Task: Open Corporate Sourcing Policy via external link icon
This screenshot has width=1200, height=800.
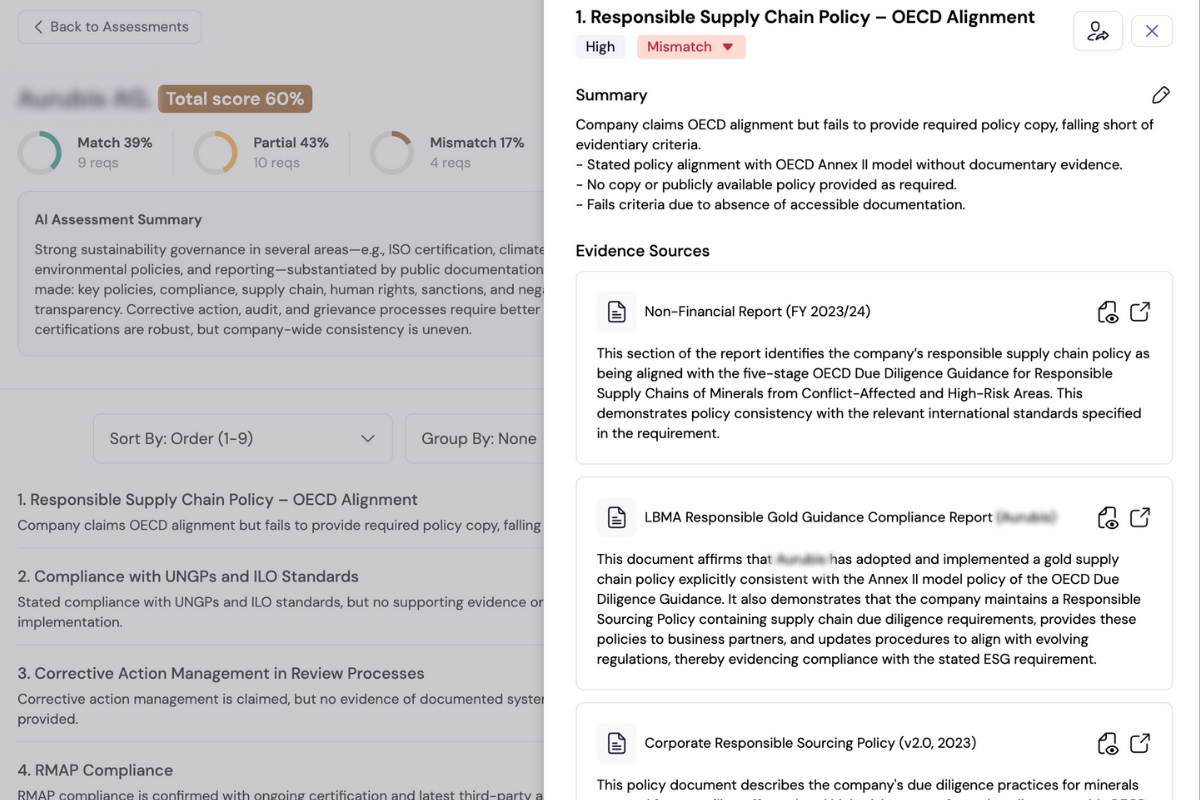Action: click(1140, 744)
